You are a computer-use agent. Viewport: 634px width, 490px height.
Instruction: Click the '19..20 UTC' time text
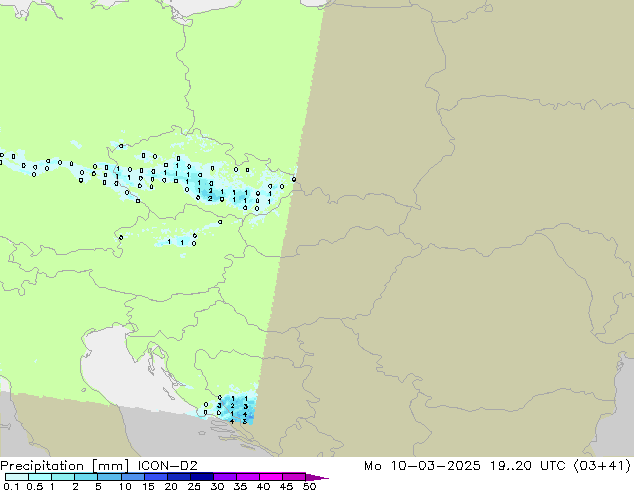[527, 465]
